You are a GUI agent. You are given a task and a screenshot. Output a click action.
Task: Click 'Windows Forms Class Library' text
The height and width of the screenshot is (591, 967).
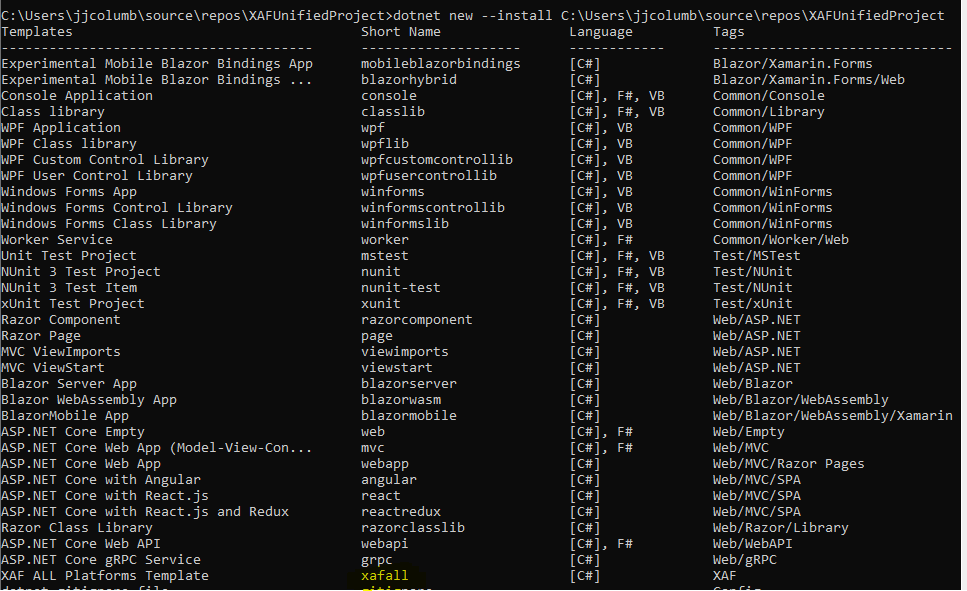(x=109, y=224)
